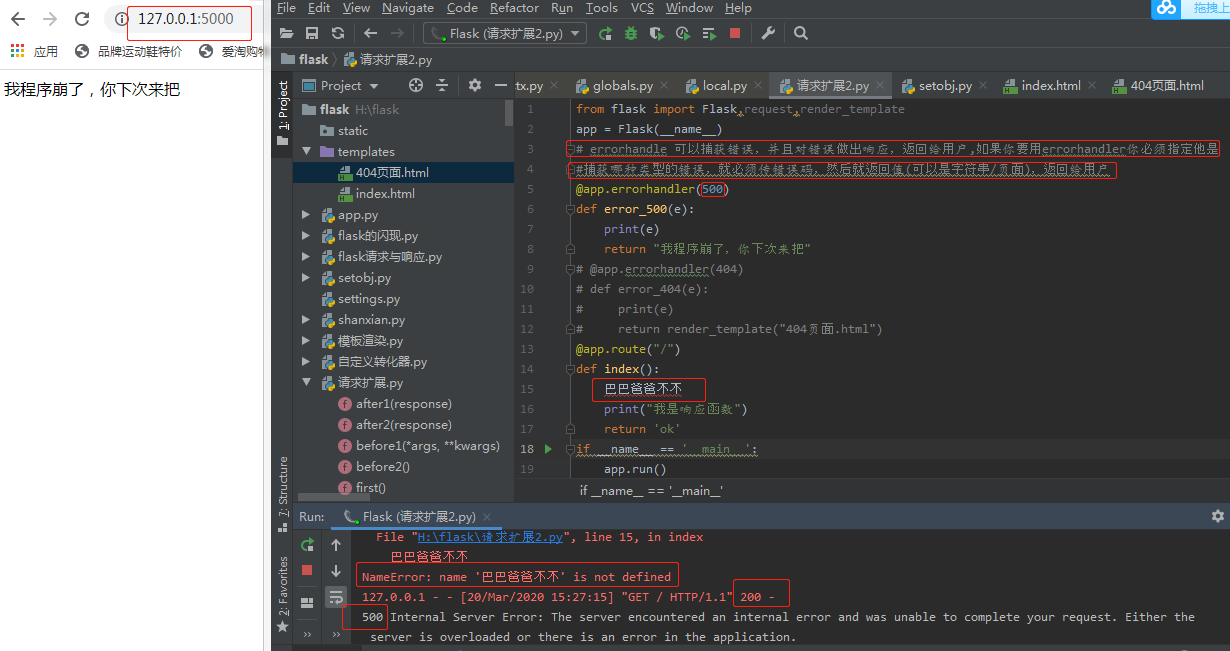Open the Refactor menu
Image resolution: width=1230 pixels, height=651 pixels.
click(x=514, y=8)
